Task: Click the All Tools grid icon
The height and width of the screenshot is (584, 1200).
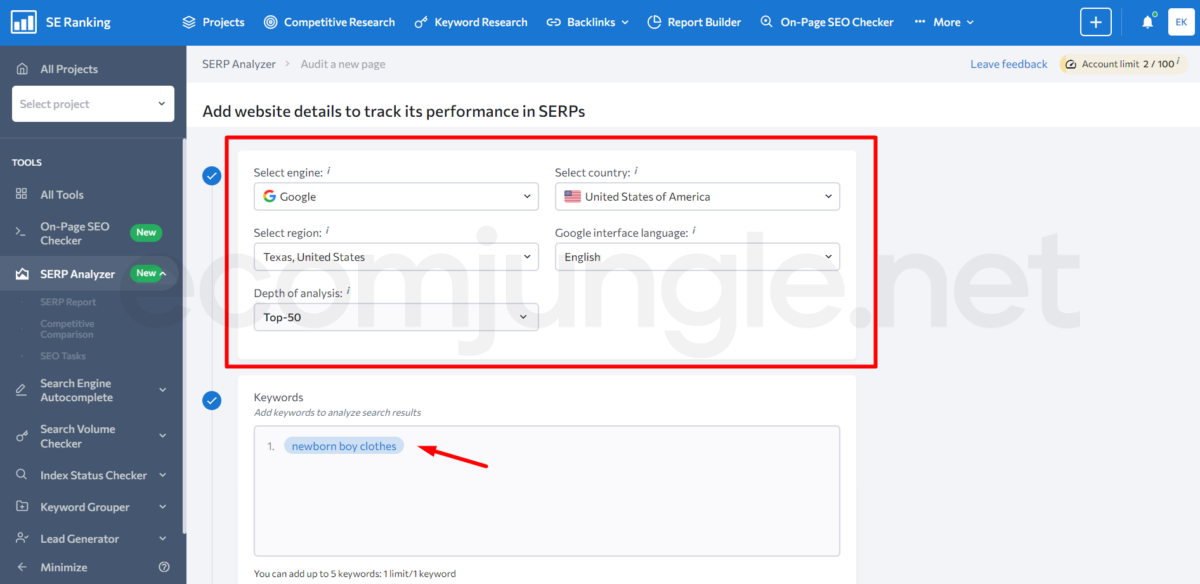Action: coord(20,195)
